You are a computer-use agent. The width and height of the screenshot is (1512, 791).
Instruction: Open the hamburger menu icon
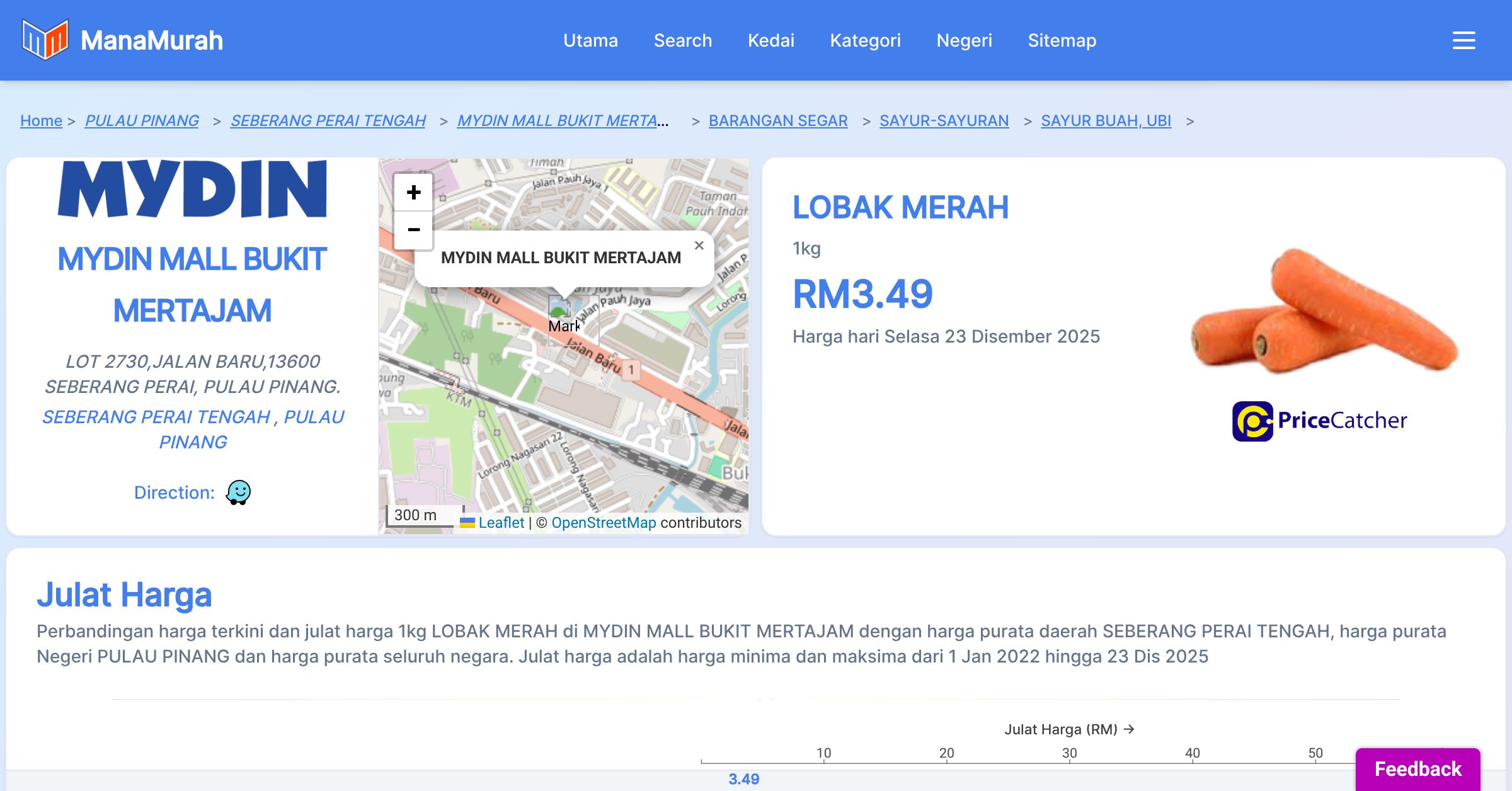tap(1463, 40)
